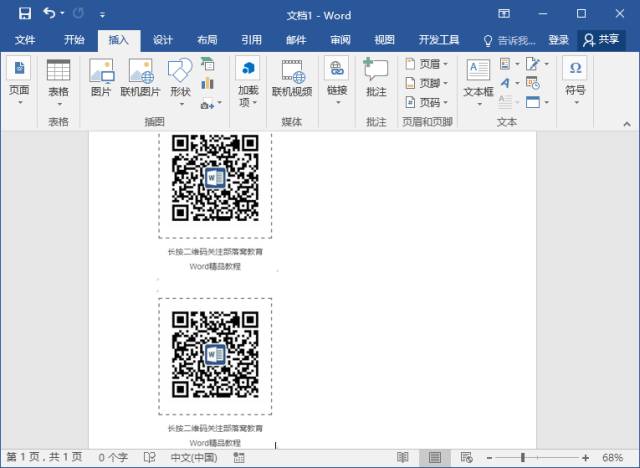
Task: Open the 审阅 review tab
Action: pos(340,40)
